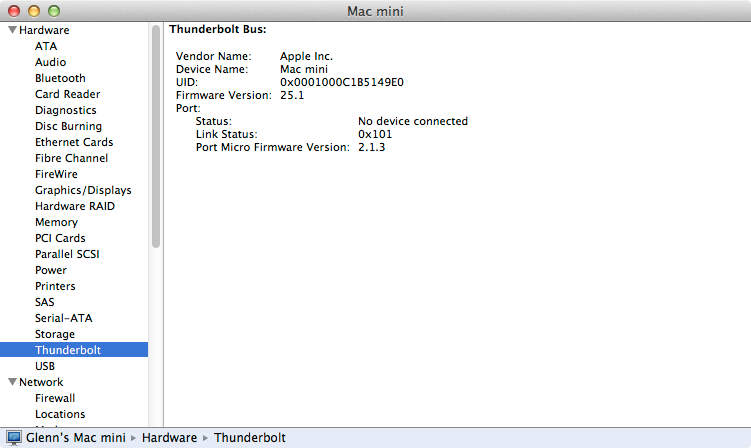Open Diagnostics hardware section
Screen dimensions: 751x448
66,110
